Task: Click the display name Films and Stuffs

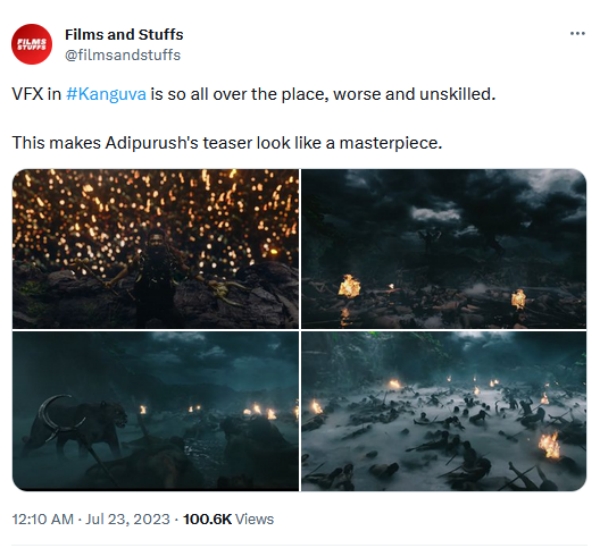Action: tap(123, 34)
